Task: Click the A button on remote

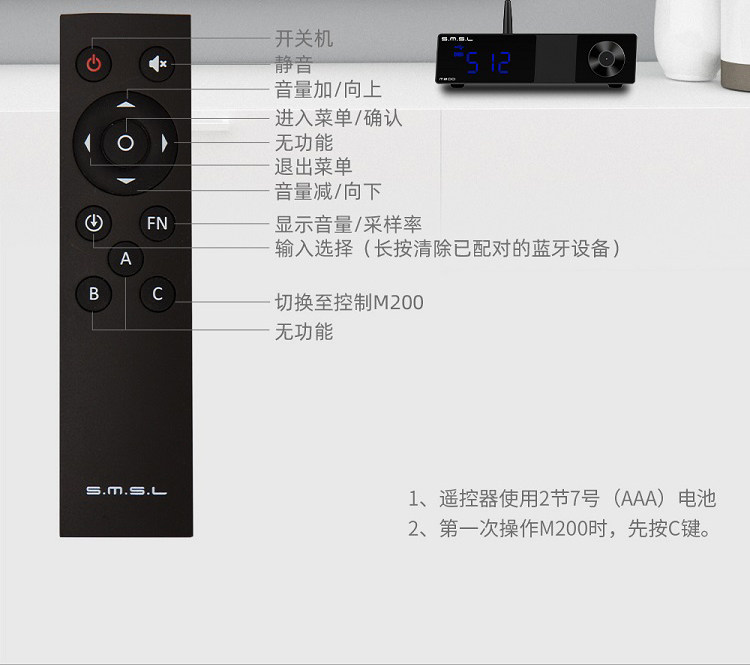Action: (x=126, y=259)
